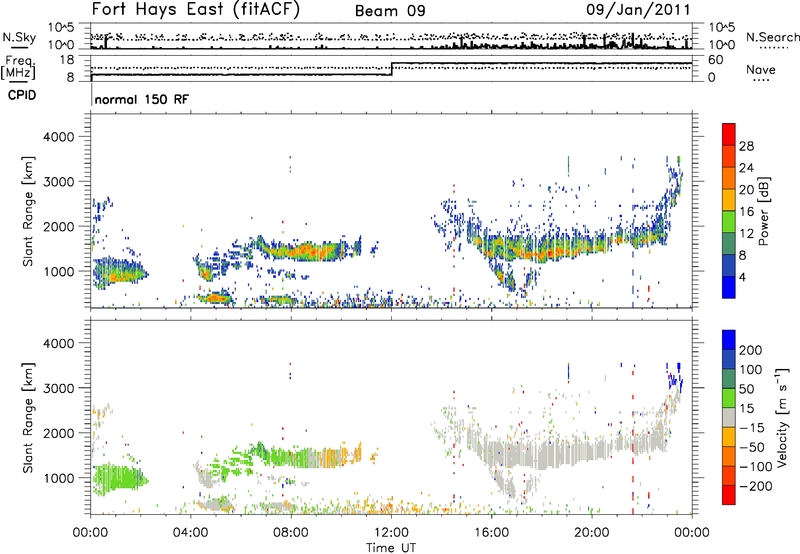
Task: Click the '200' value on the velocity scale
Action: pyautogui.click(x=751, y=350)
